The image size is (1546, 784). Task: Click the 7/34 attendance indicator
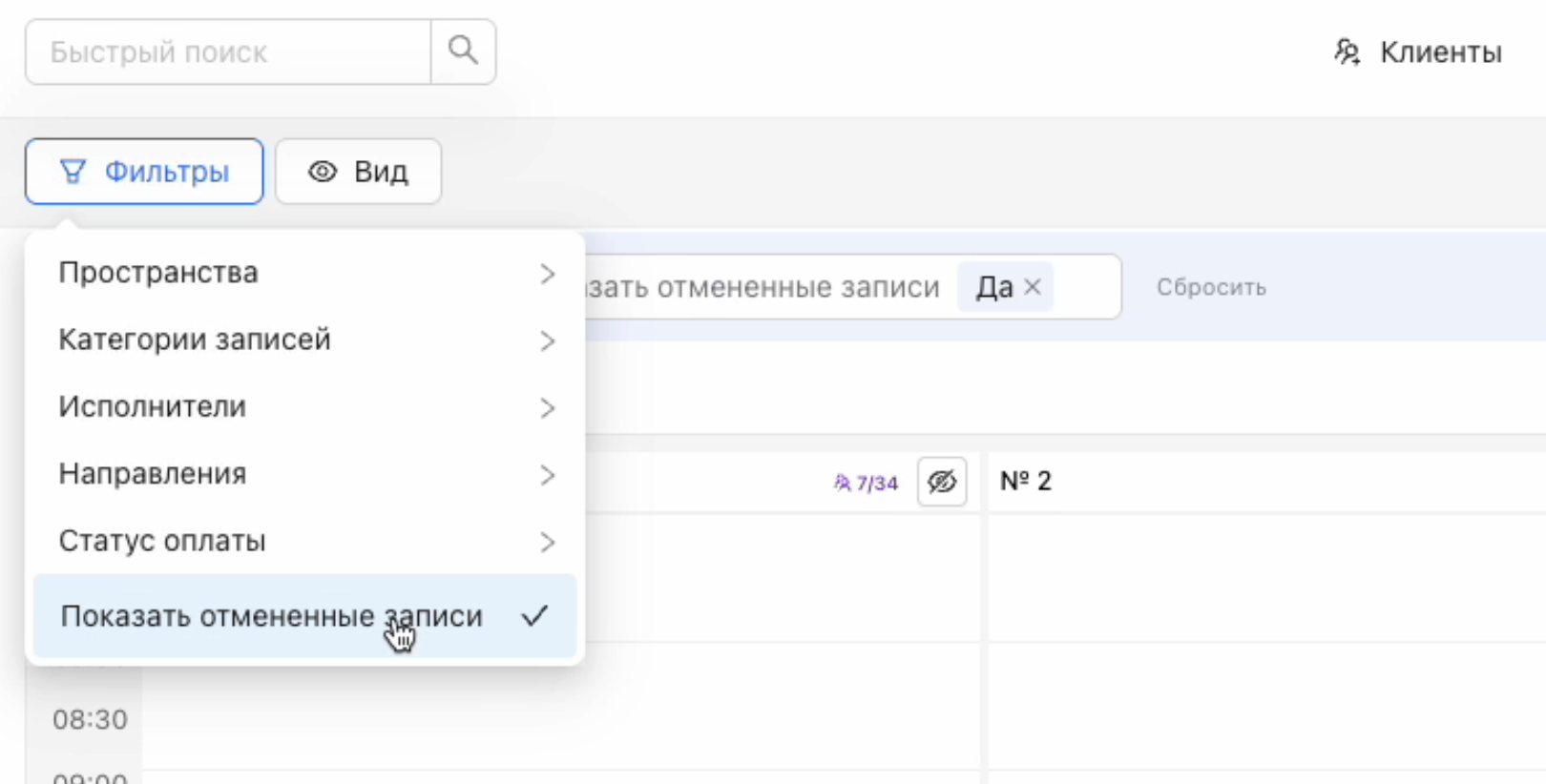[x=867, y=483]
